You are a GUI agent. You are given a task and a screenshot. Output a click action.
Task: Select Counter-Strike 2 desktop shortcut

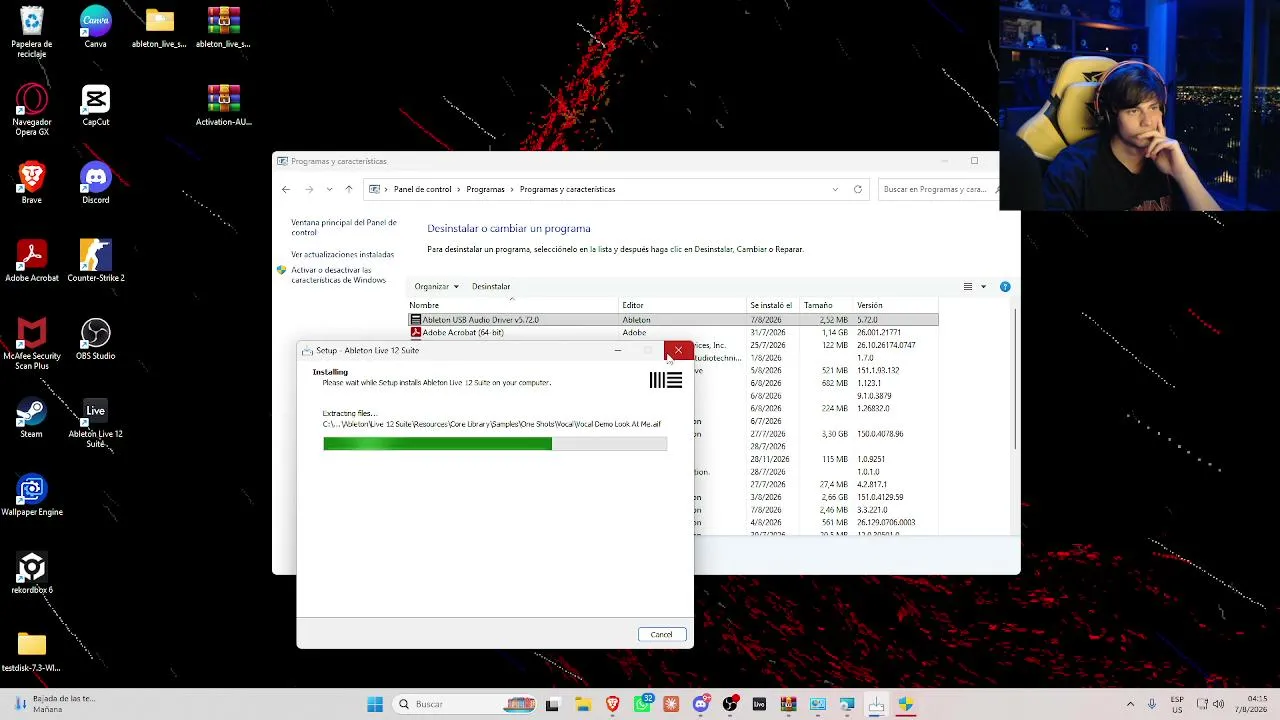[96, 261]
